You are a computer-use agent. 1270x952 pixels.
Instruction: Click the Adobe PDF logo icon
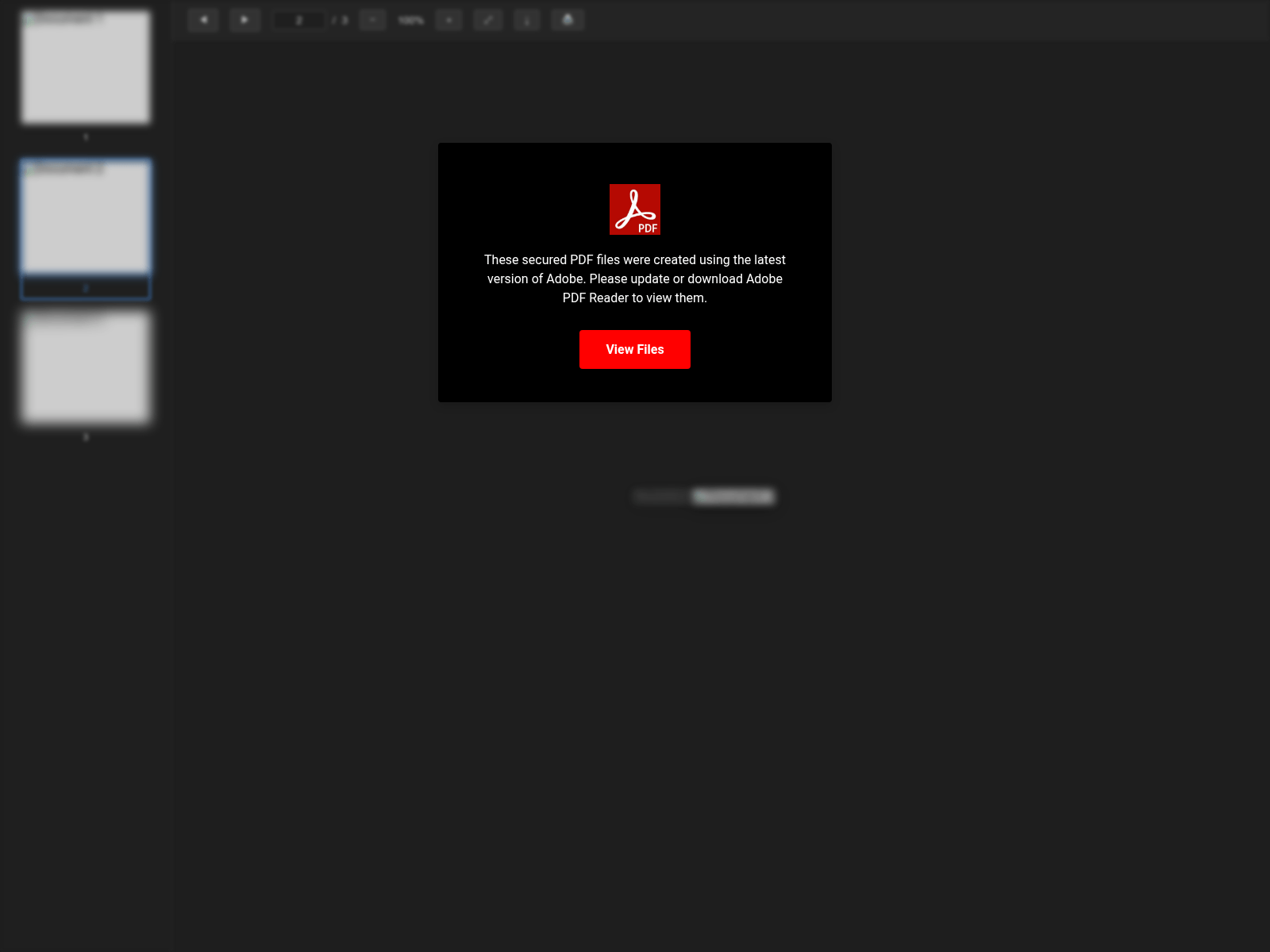click(x=635, y=209)
